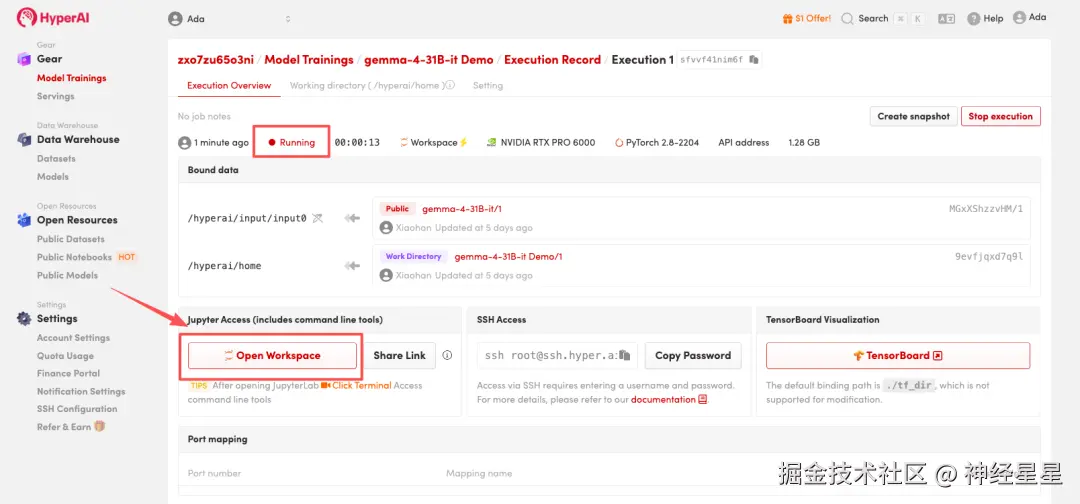Open Quota Usage page
This screenshot has height=504, width=1080.
click(x=65, y=356)
